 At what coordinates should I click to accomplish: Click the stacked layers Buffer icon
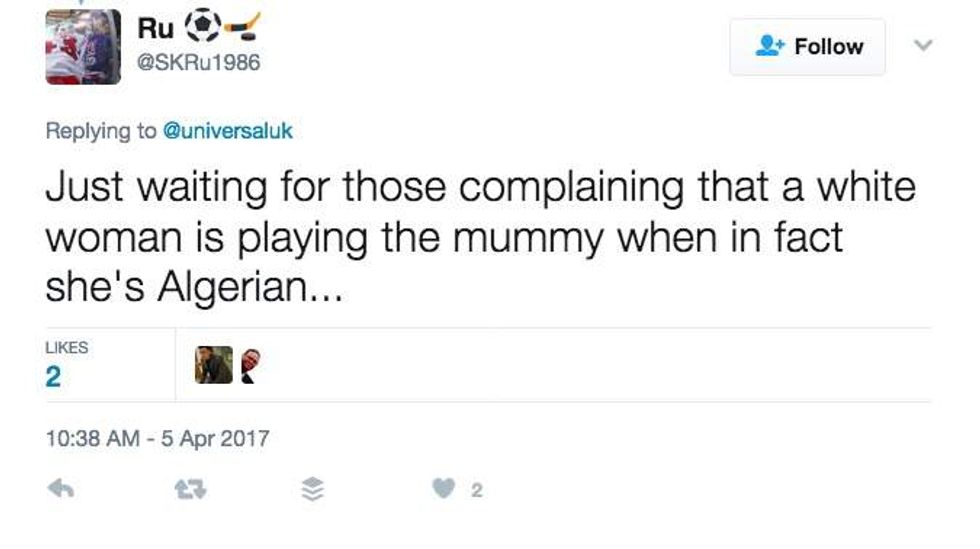[x=313, y=490]
